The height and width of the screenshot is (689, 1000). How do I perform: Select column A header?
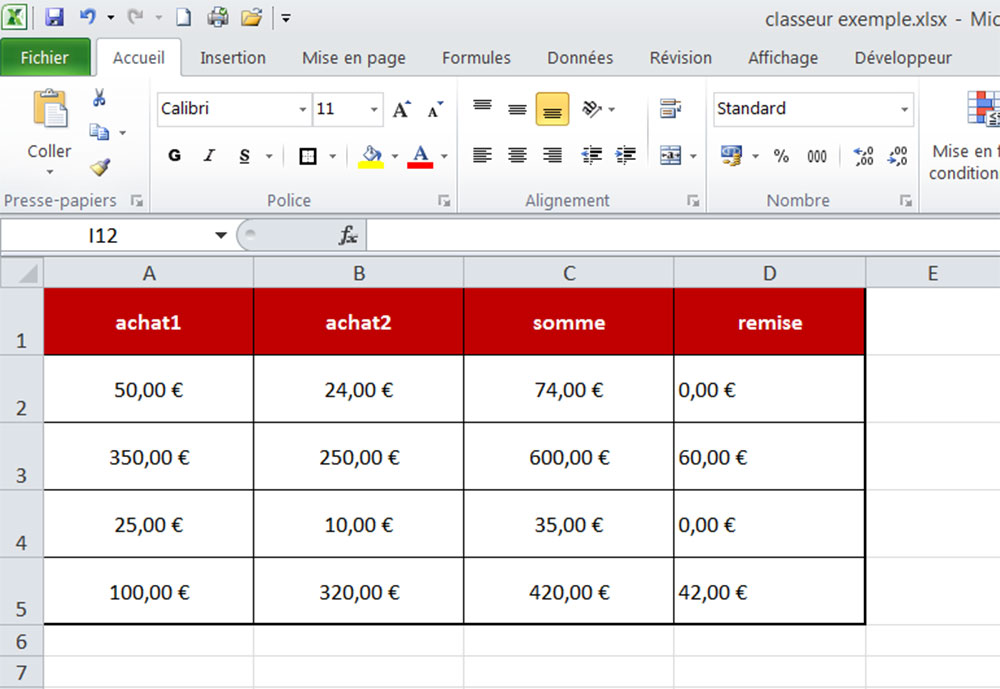point(149,273)
